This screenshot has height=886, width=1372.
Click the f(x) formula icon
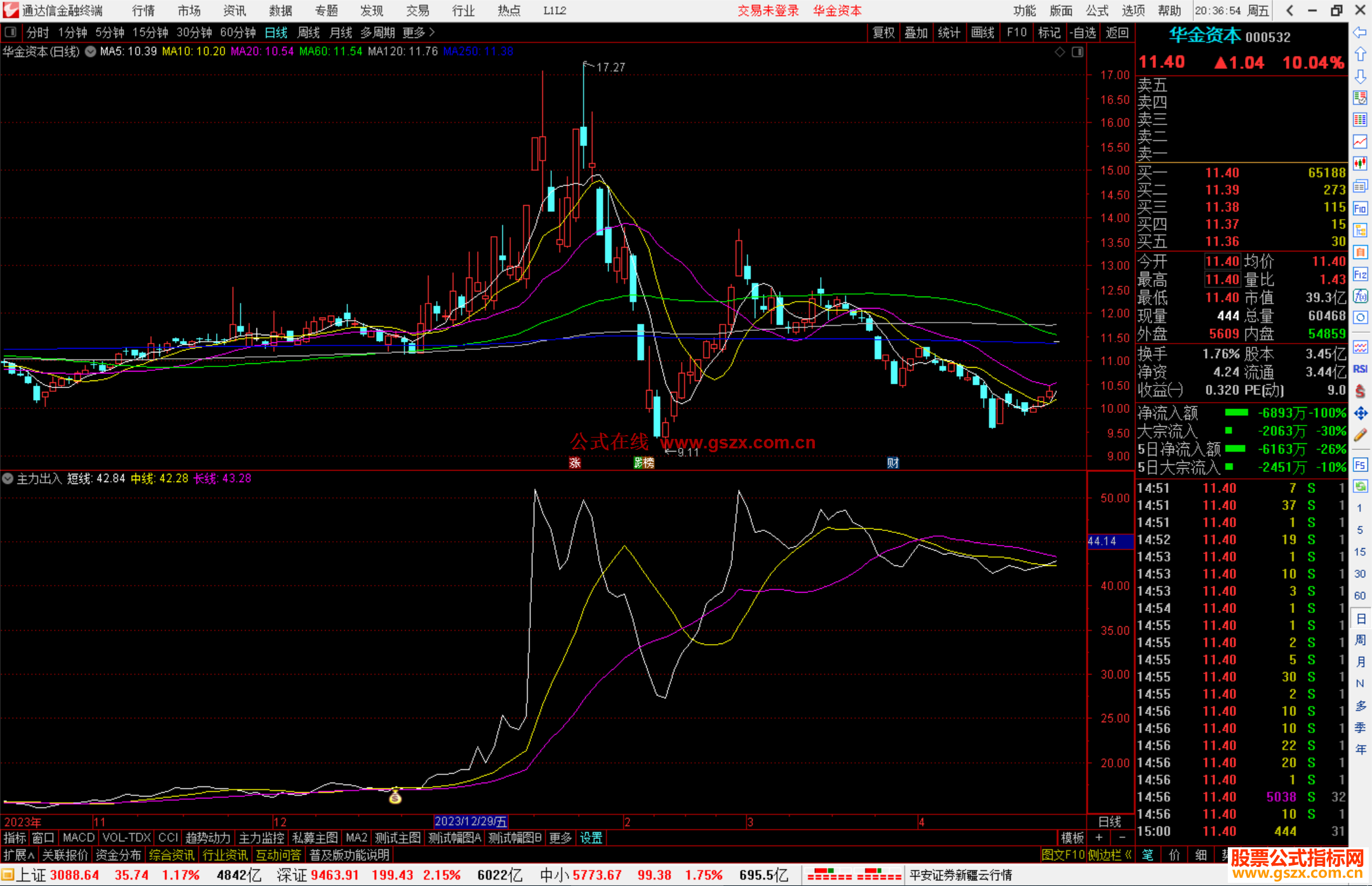click(1360, 296)
